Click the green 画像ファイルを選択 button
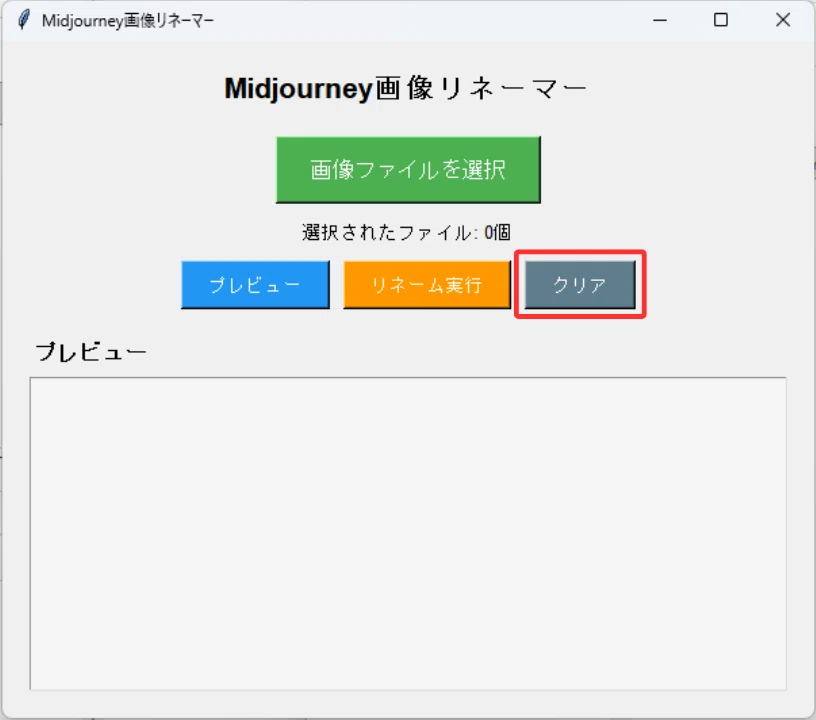816x720 pixels. click(408, 170)
